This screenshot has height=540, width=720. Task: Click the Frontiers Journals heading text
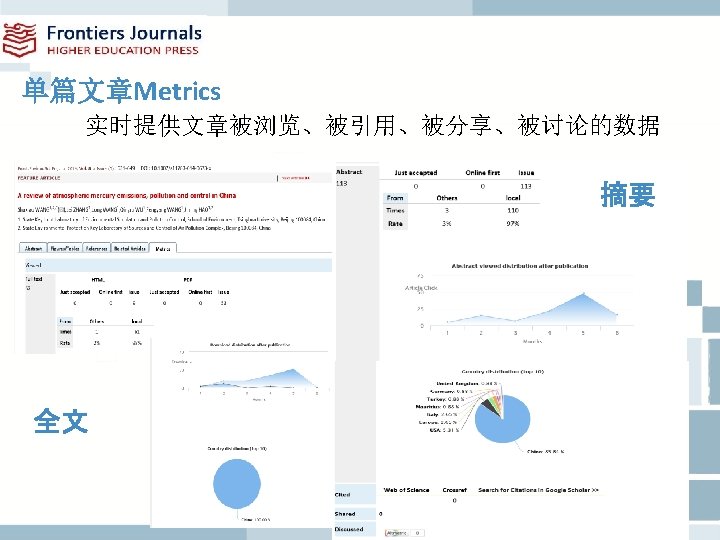[x=124, y=33]
